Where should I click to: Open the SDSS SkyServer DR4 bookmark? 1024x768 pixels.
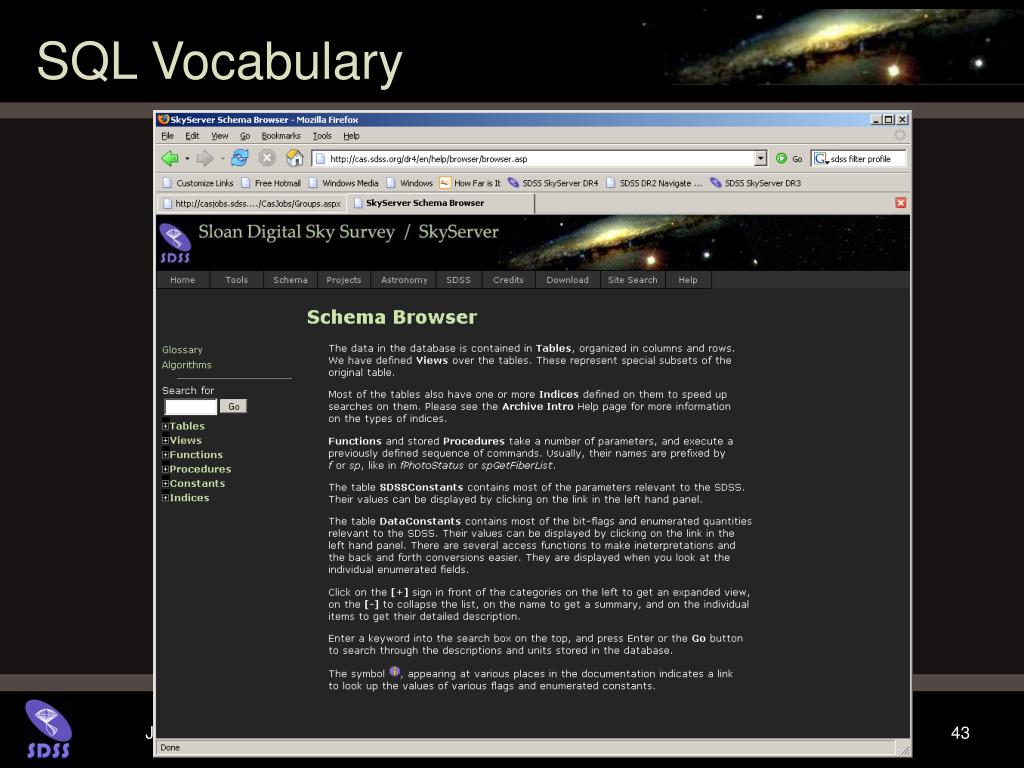pos(553,183)
